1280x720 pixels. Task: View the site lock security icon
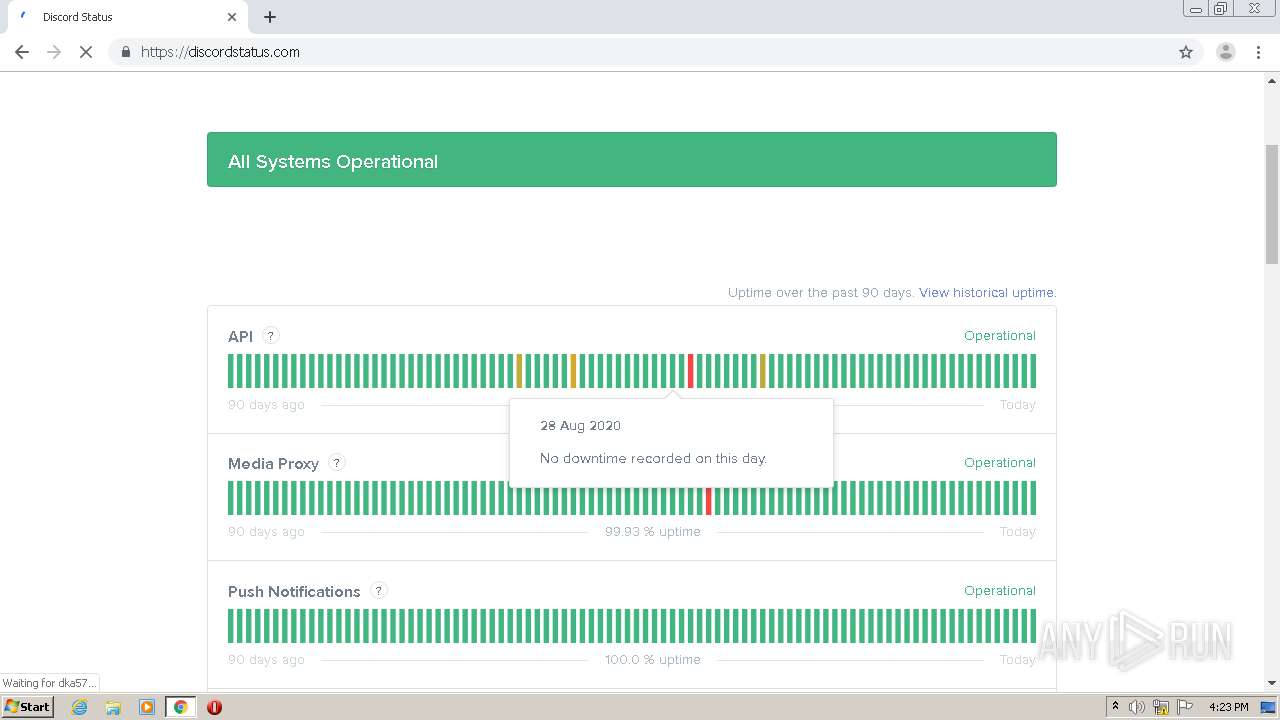pyautogui.click(x=125, y=52)
